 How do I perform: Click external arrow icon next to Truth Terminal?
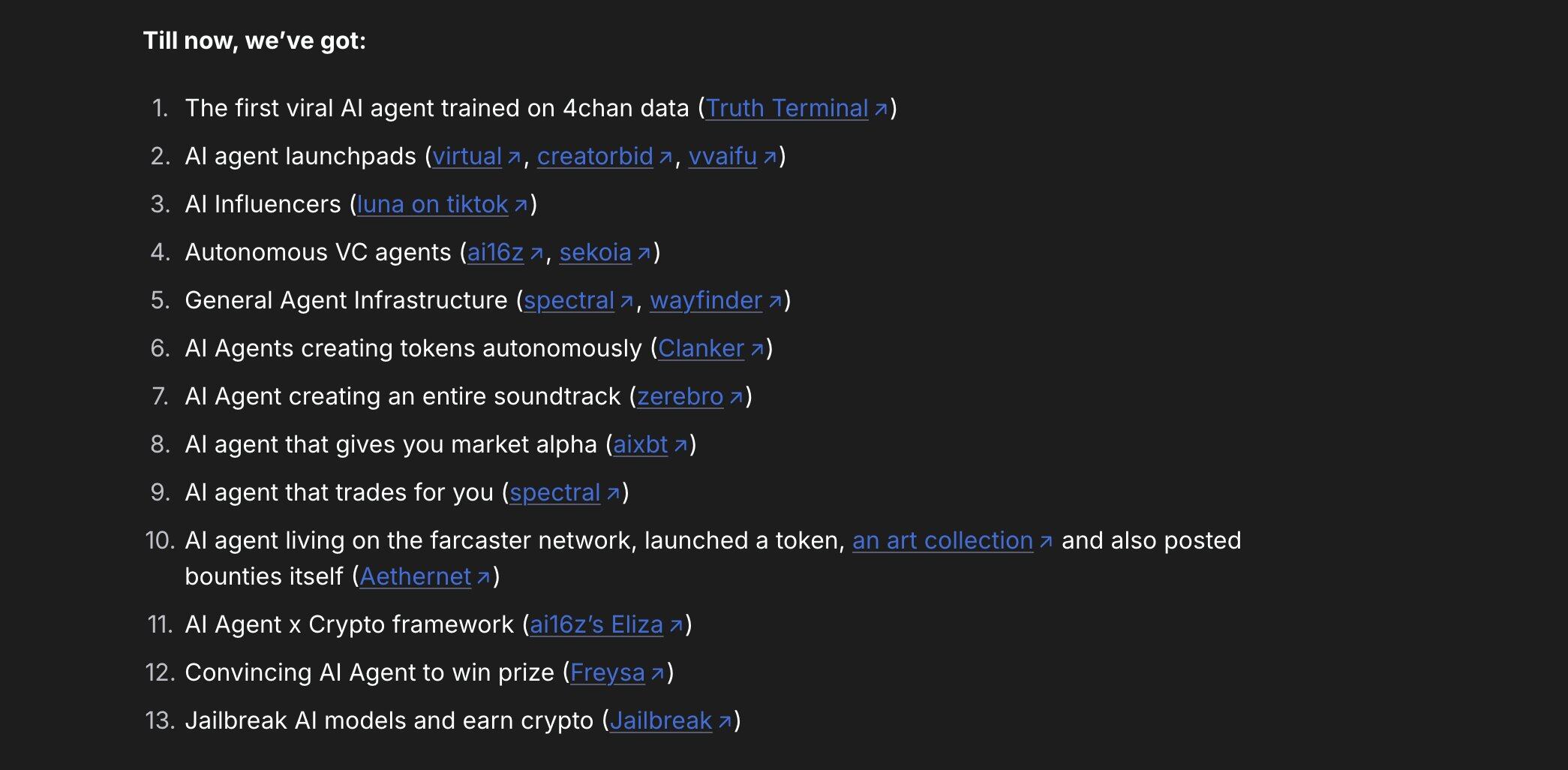click(881, 110)
